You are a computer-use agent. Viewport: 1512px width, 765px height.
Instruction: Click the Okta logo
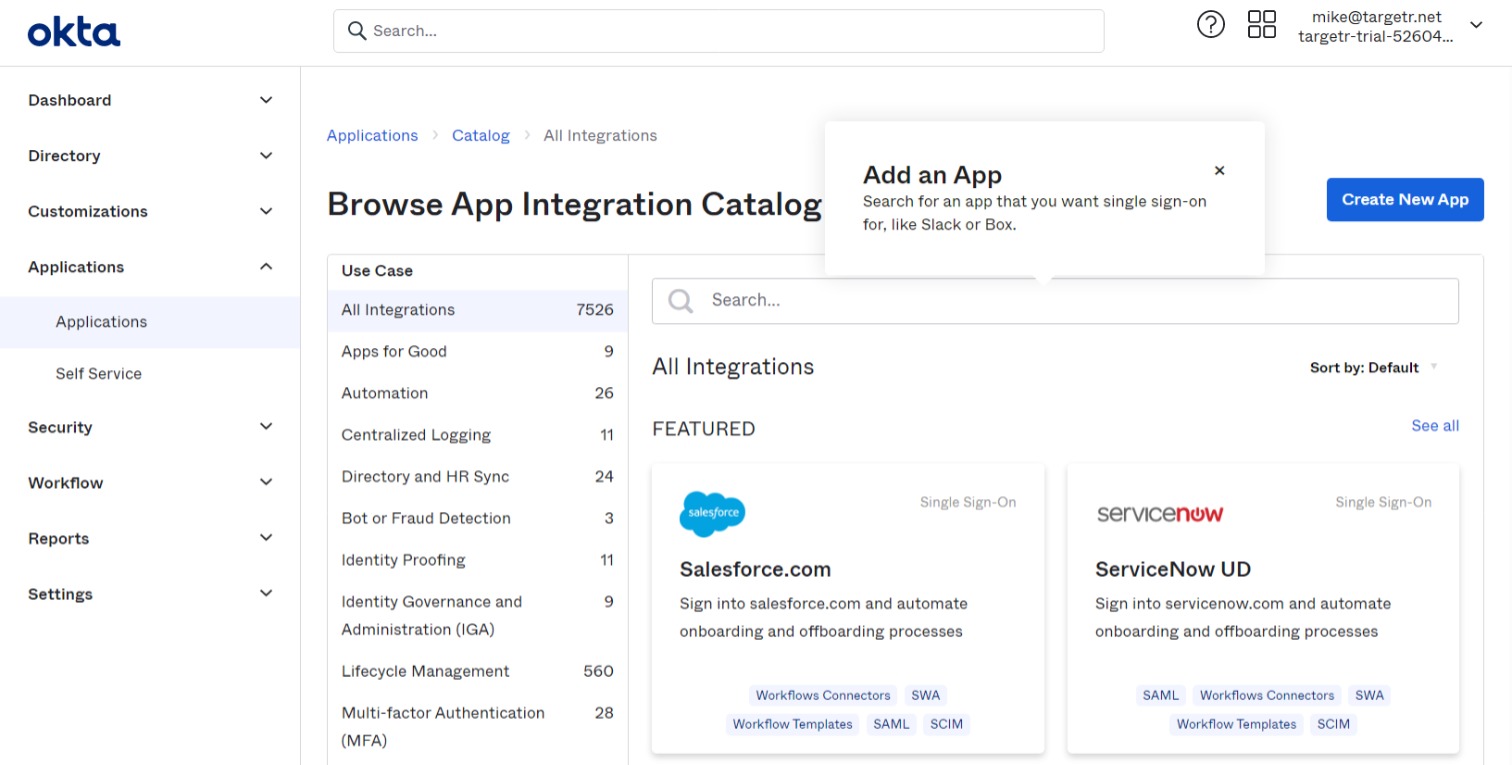pos(74,33)
